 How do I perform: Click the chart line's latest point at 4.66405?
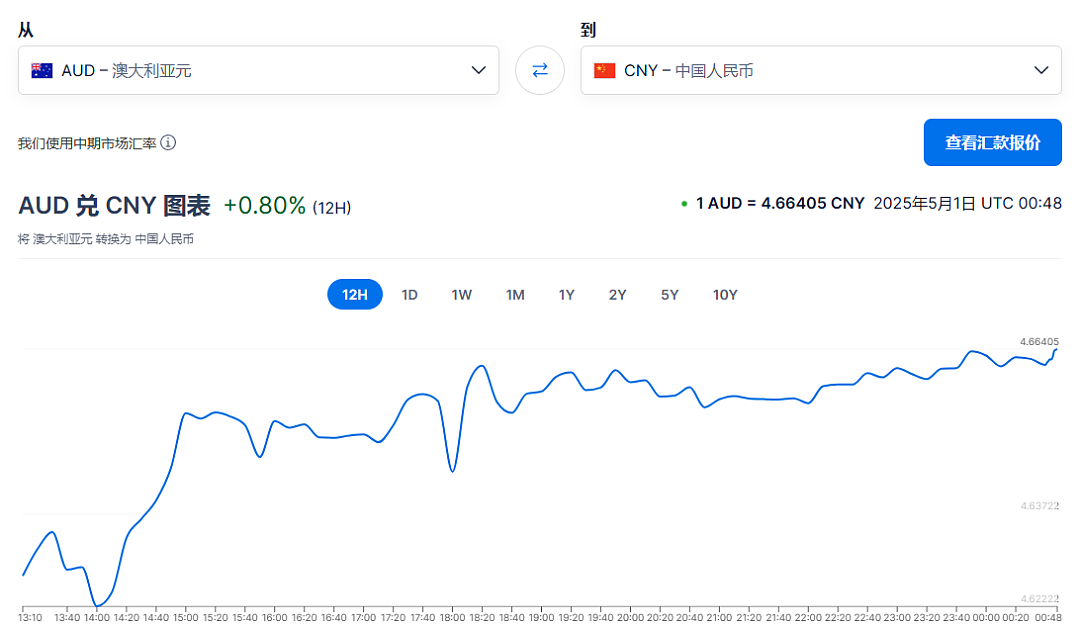click(1055, 350)
